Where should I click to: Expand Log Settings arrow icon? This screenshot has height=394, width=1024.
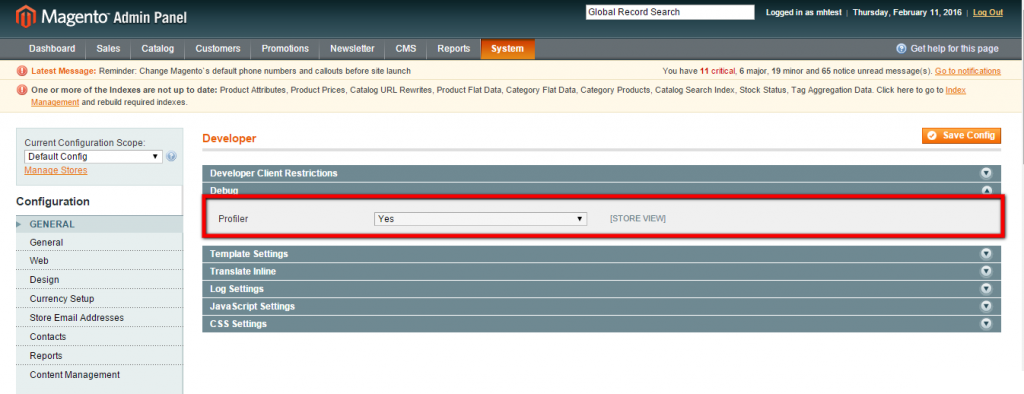[x=986, y=289]
